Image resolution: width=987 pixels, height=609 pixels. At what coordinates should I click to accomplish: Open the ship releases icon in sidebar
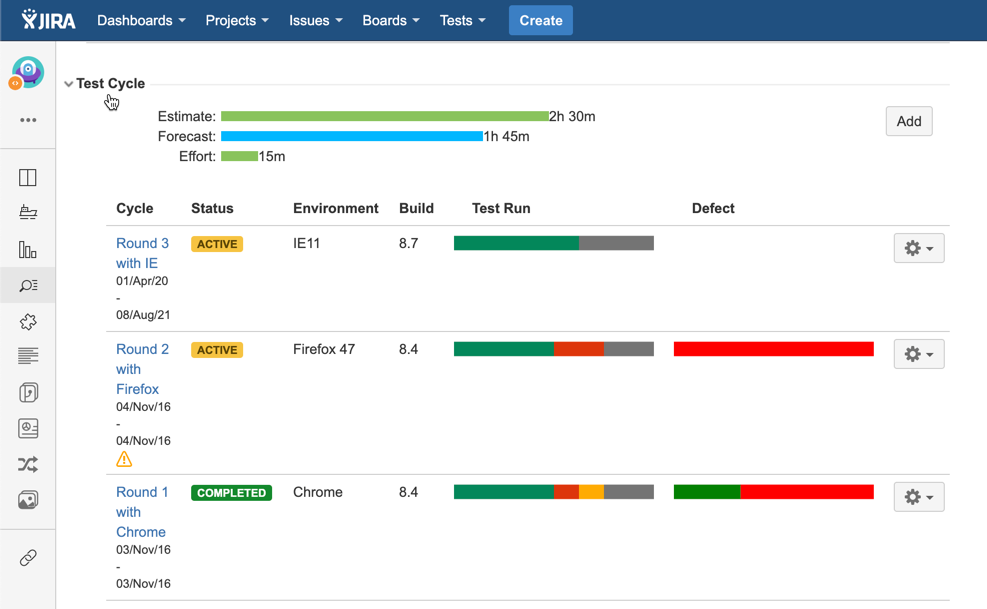28,213
